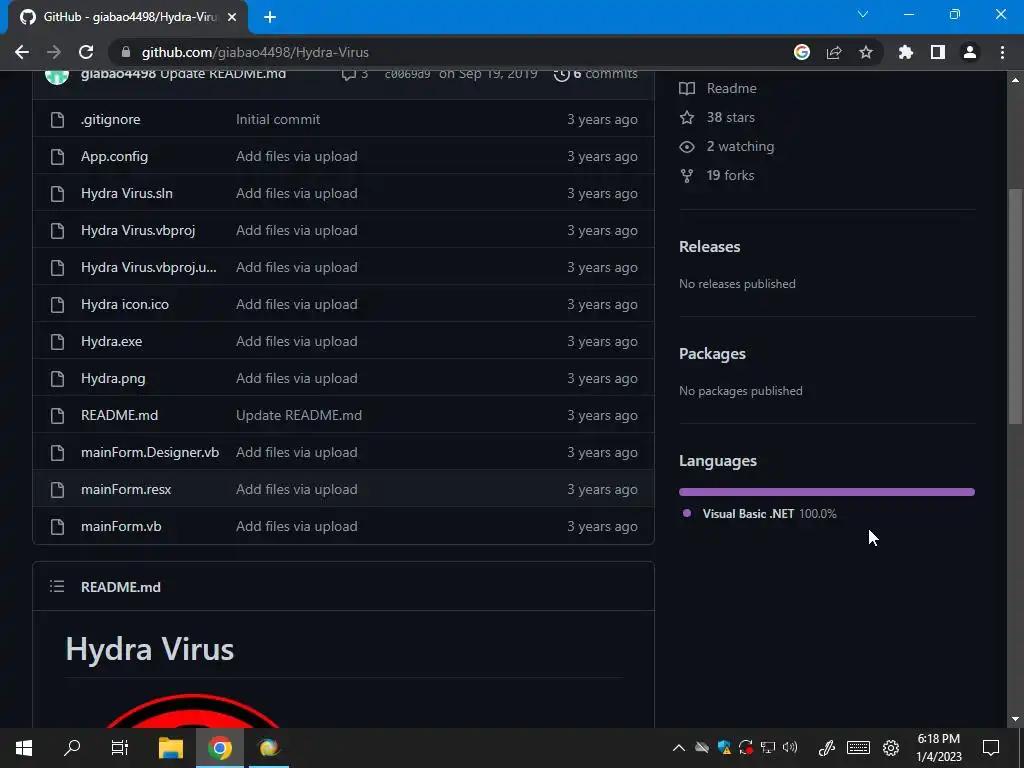Click the Hydra Virus heading

coord(150,648)
